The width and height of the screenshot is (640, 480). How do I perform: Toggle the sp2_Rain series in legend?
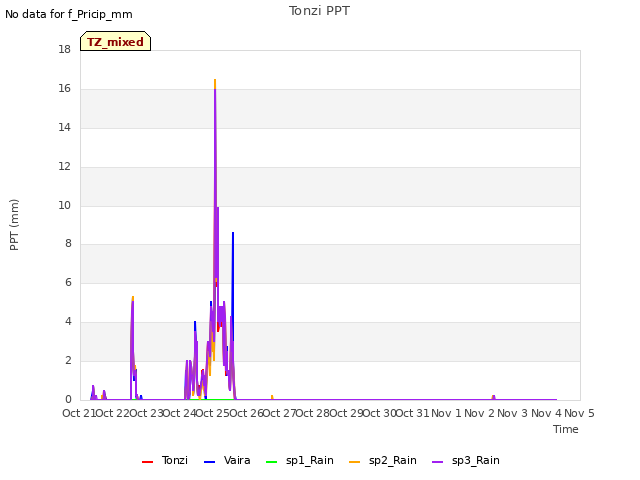point(383,460)
